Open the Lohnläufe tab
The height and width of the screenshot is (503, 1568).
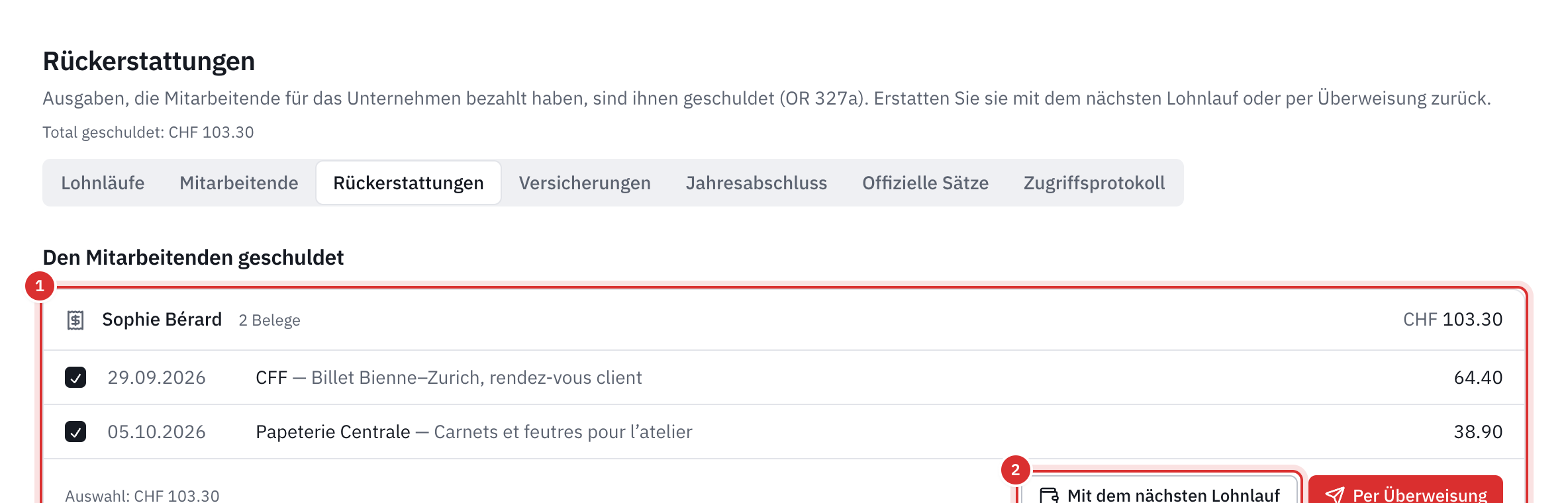(103, 183)
